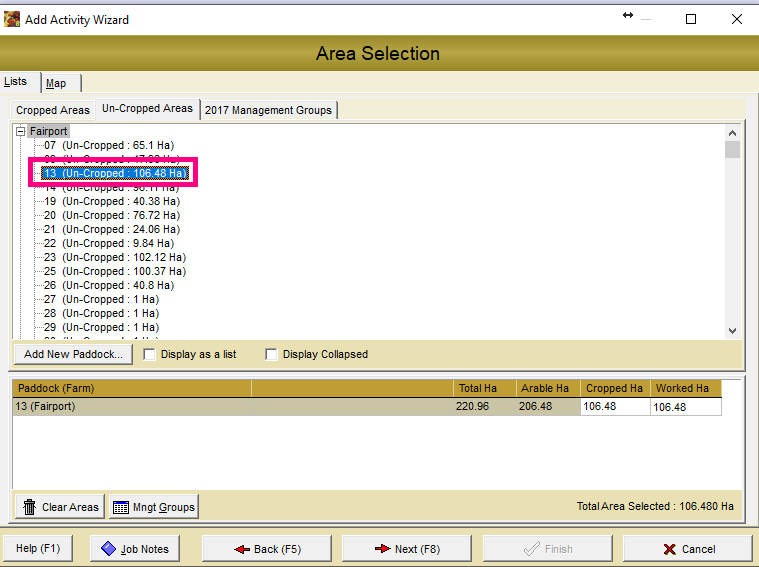
Task: Switch to the Map tab
Action: [x=56, y=83]
